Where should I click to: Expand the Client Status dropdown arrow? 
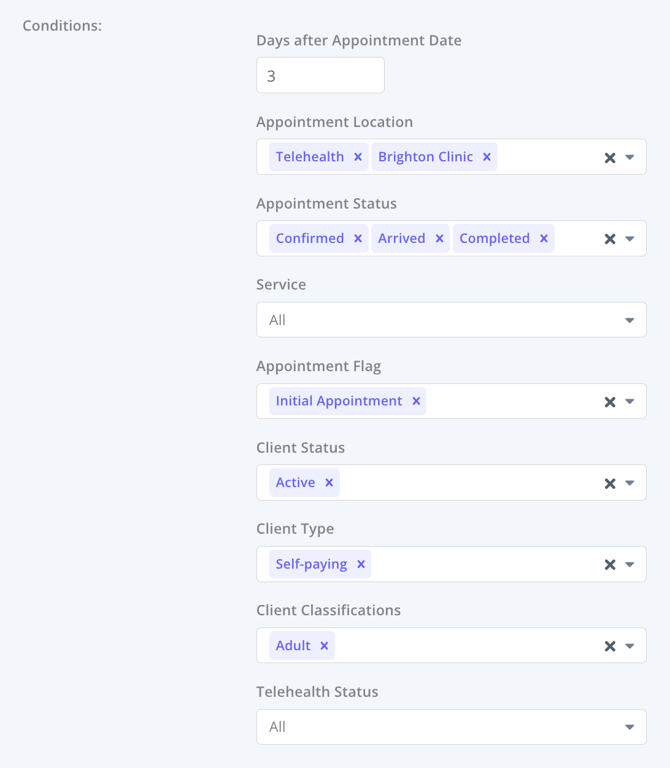630,483
